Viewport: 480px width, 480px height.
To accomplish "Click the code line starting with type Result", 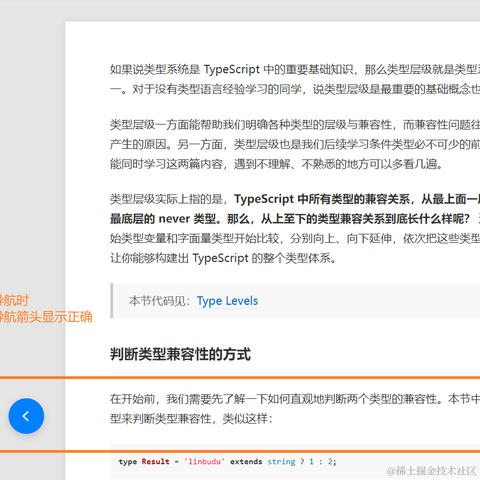I will tap(227, 462).
